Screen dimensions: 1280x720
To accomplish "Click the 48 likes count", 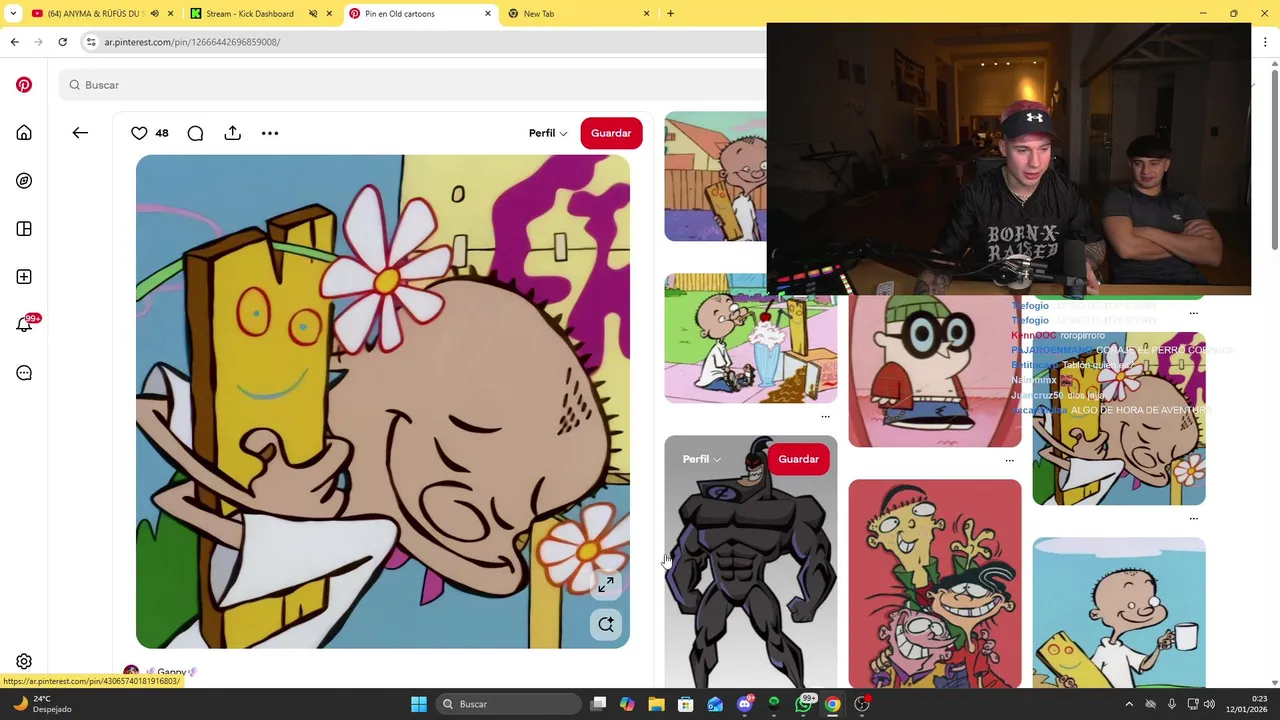I will (162, 133).
